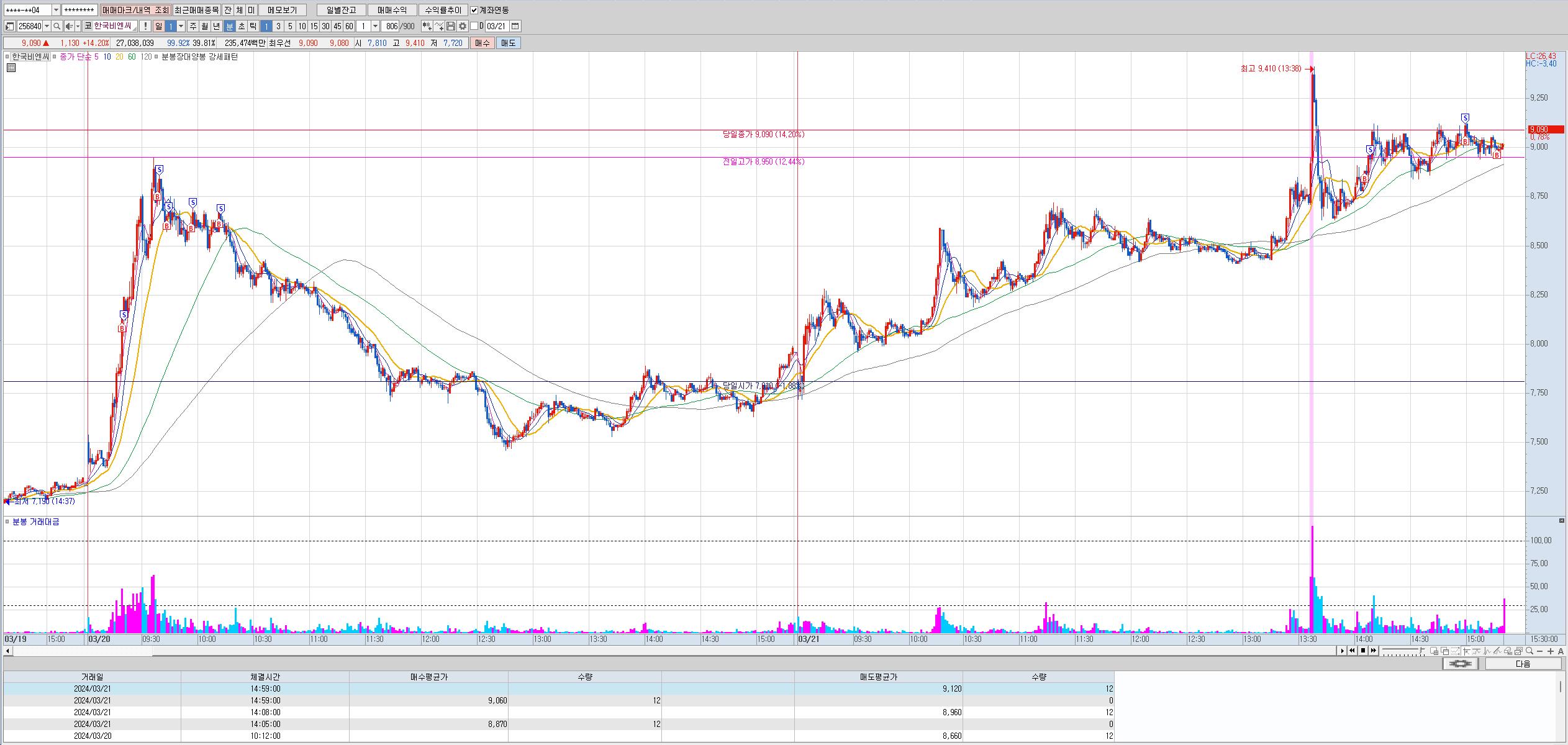Open chart settings gear icon
The height and width of the screenshot is (745, 1568).
pos(463,26)
